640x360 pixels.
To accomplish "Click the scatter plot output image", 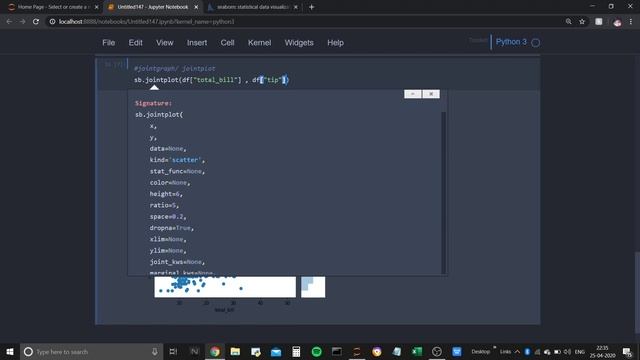I will point(225,287).
